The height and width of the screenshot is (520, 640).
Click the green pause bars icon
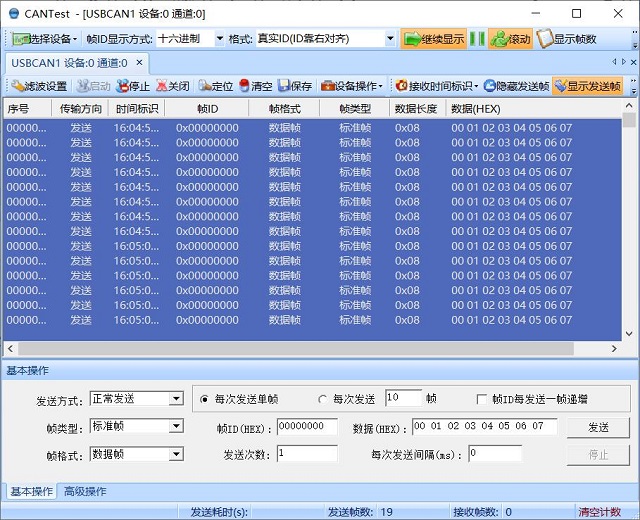point(477,39)
